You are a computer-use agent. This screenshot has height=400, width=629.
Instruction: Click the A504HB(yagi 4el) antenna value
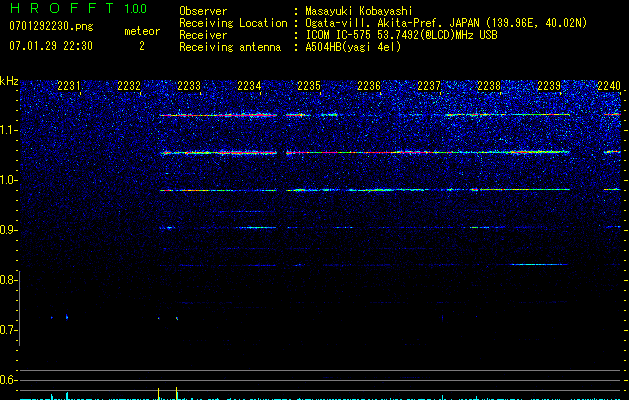[353, 47]
